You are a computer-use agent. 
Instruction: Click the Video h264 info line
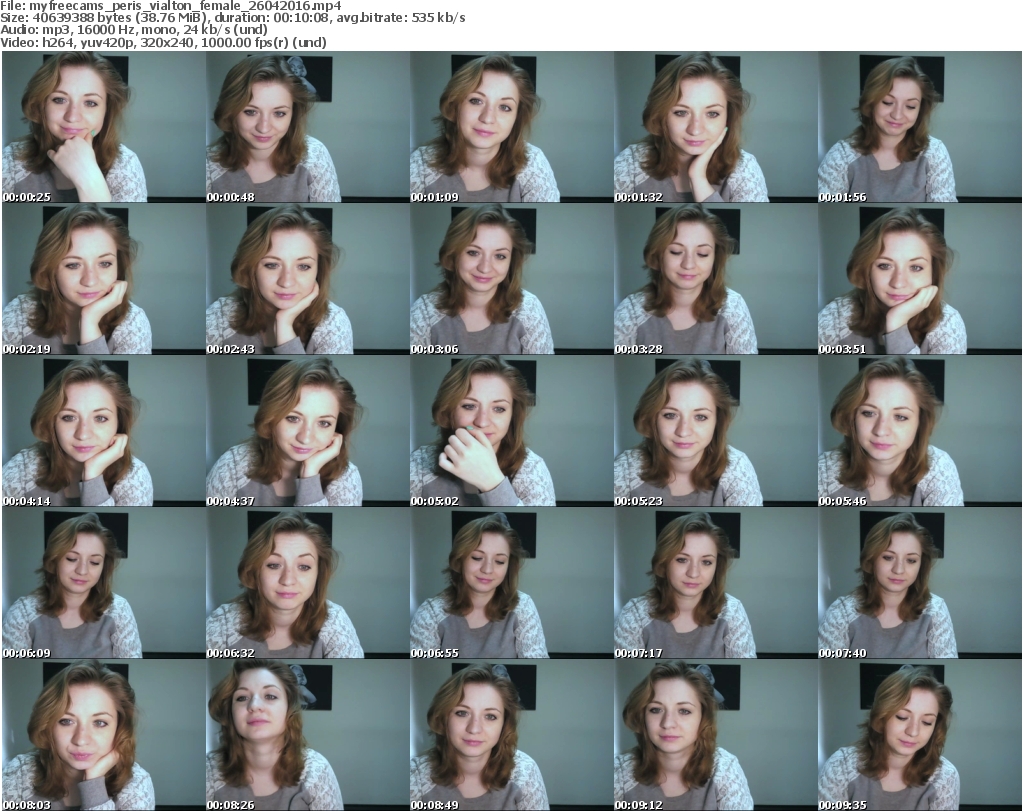(163, 42)
